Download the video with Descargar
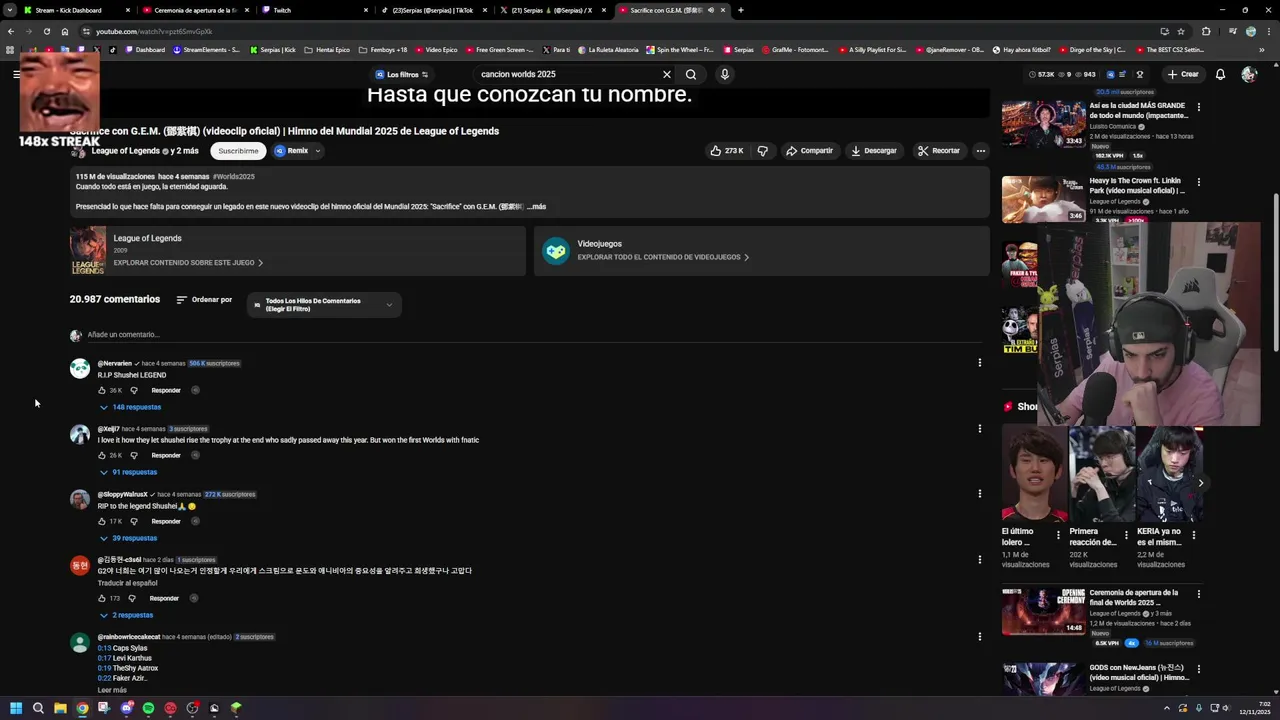Viewport: 1280px width, 720px height. pos(874,151)
